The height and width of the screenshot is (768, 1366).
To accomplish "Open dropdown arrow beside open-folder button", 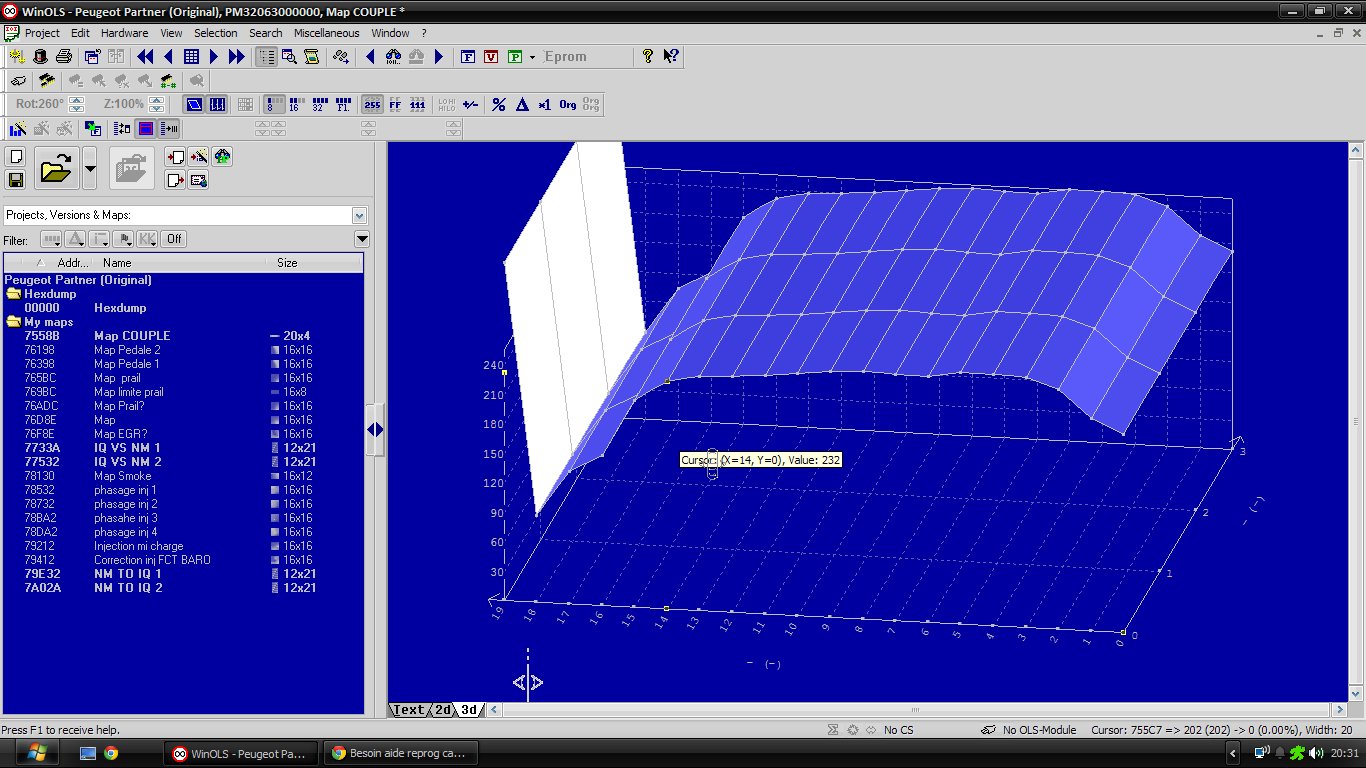I will pyautogui.click(x=90, y=169).
